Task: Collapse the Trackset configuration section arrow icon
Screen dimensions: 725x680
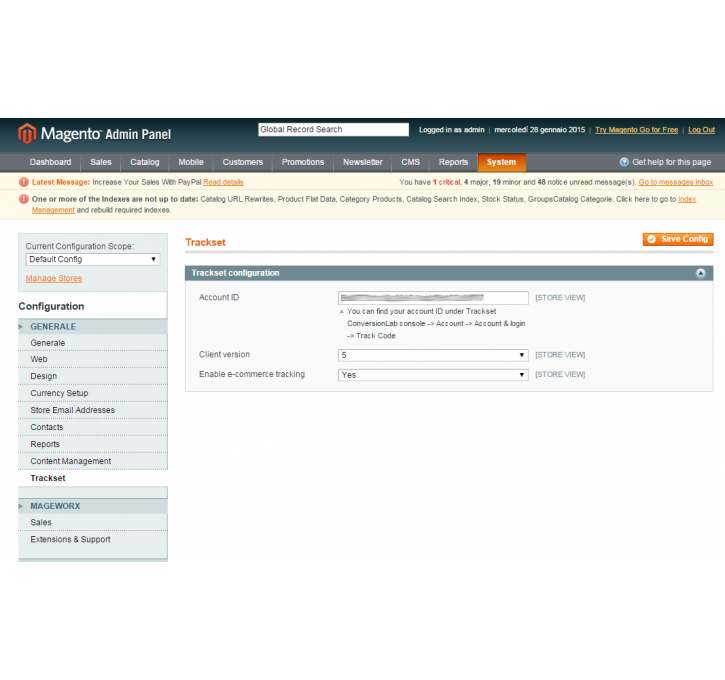Action: 700,273
